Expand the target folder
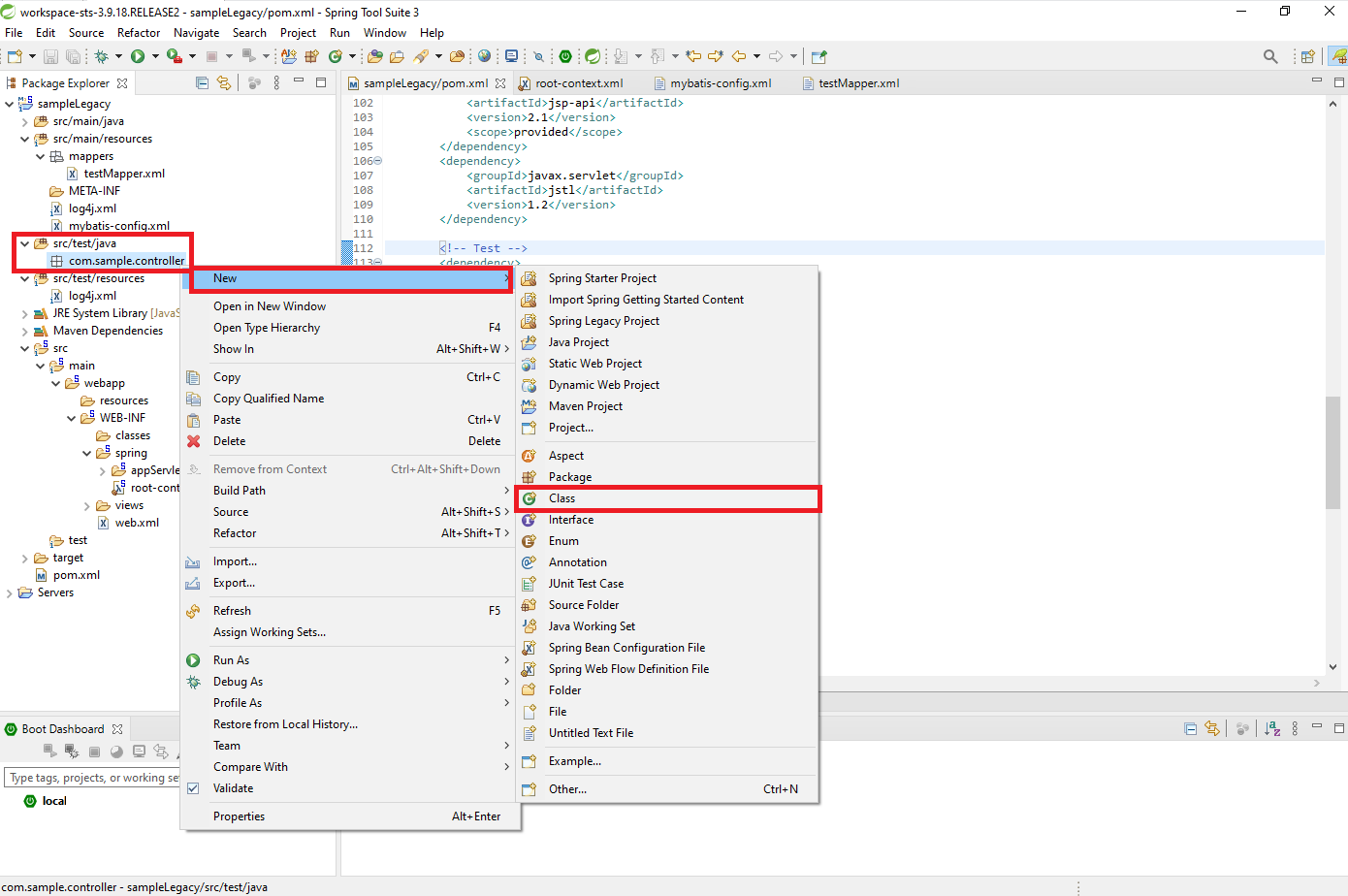The height and width of the screenshot is (896, 1348). click(24, 558)
